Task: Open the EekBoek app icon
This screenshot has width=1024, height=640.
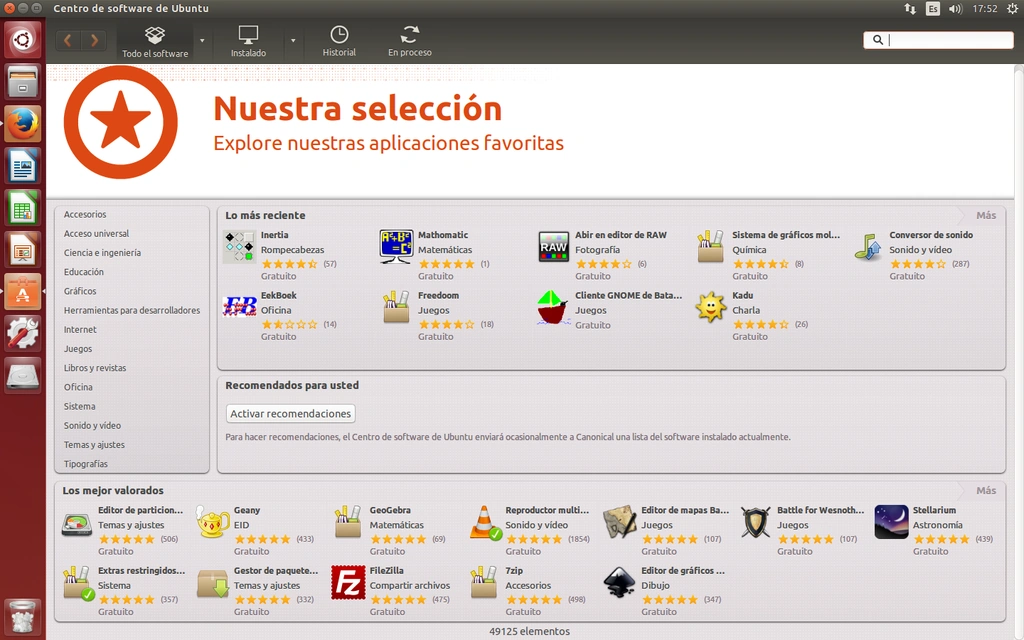Action: pos(239,307)
